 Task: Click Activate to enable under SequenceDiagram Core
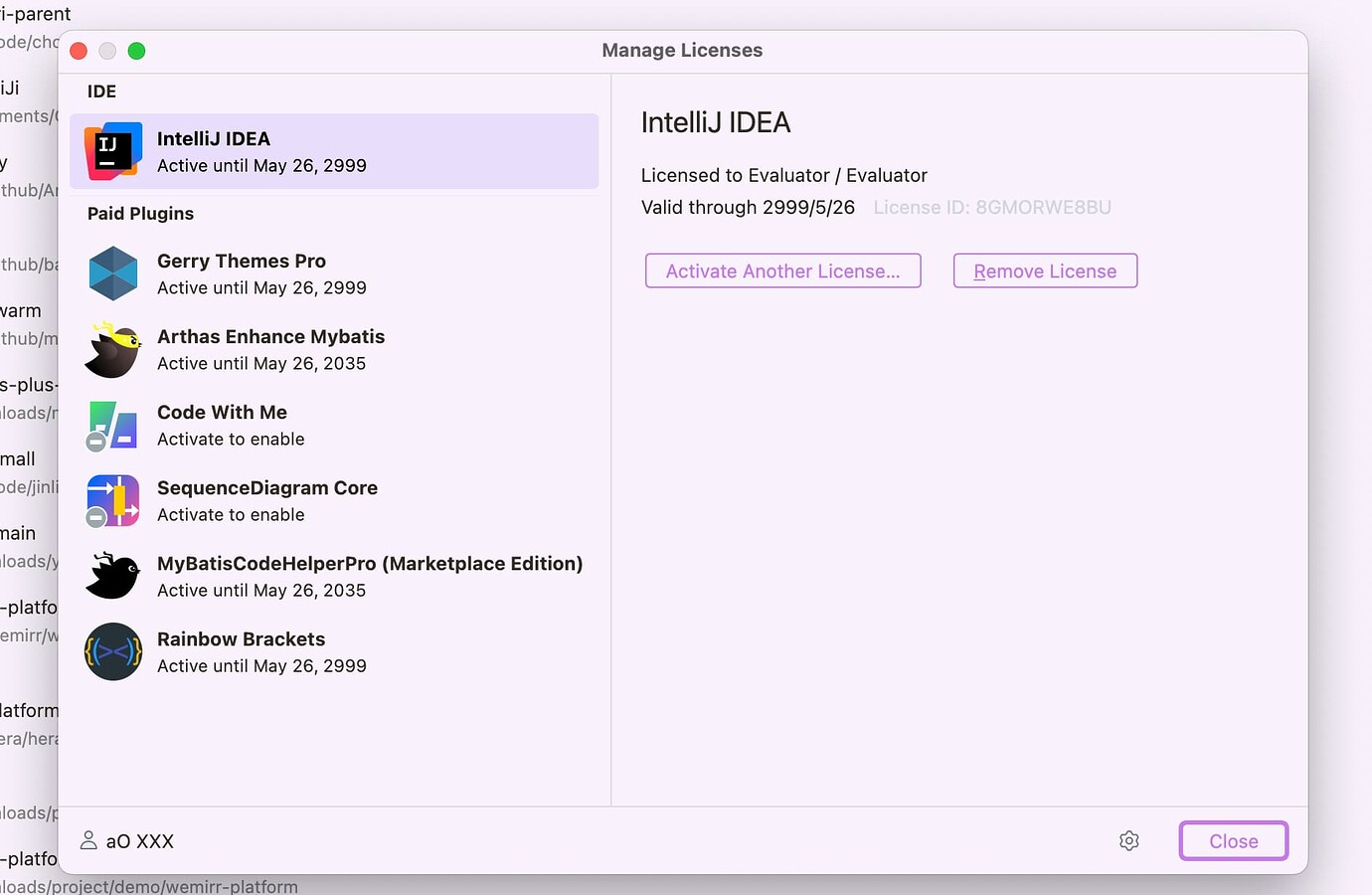pyautogui.click(x=231, y=514)
